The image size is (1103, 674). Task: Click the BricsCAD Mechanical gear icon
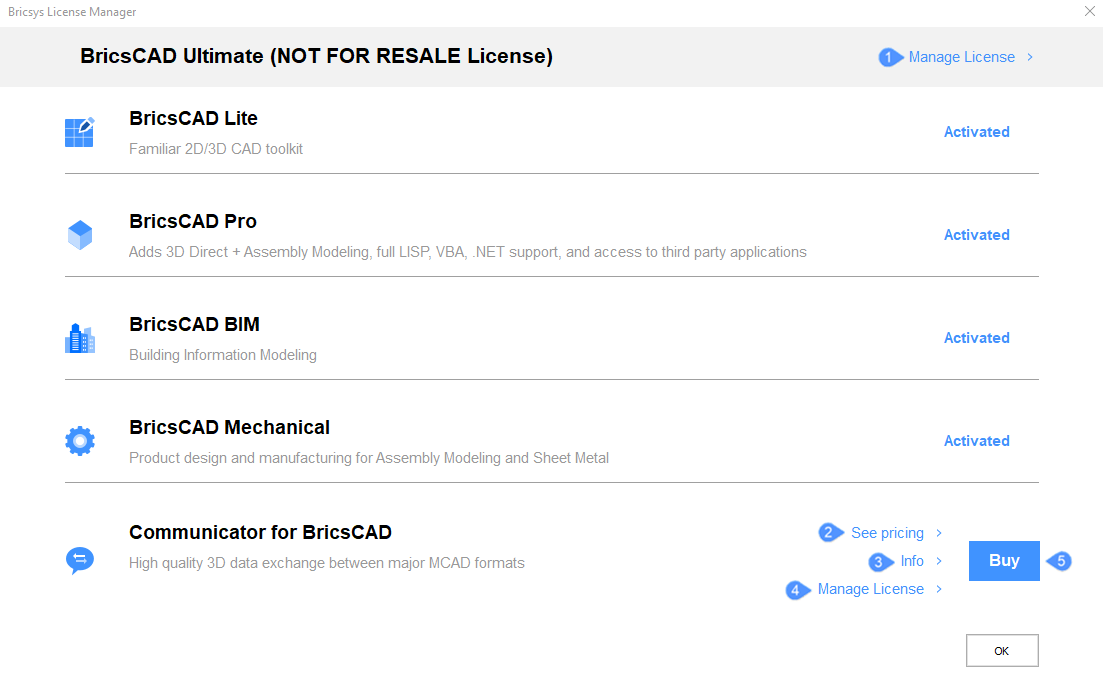79,441
